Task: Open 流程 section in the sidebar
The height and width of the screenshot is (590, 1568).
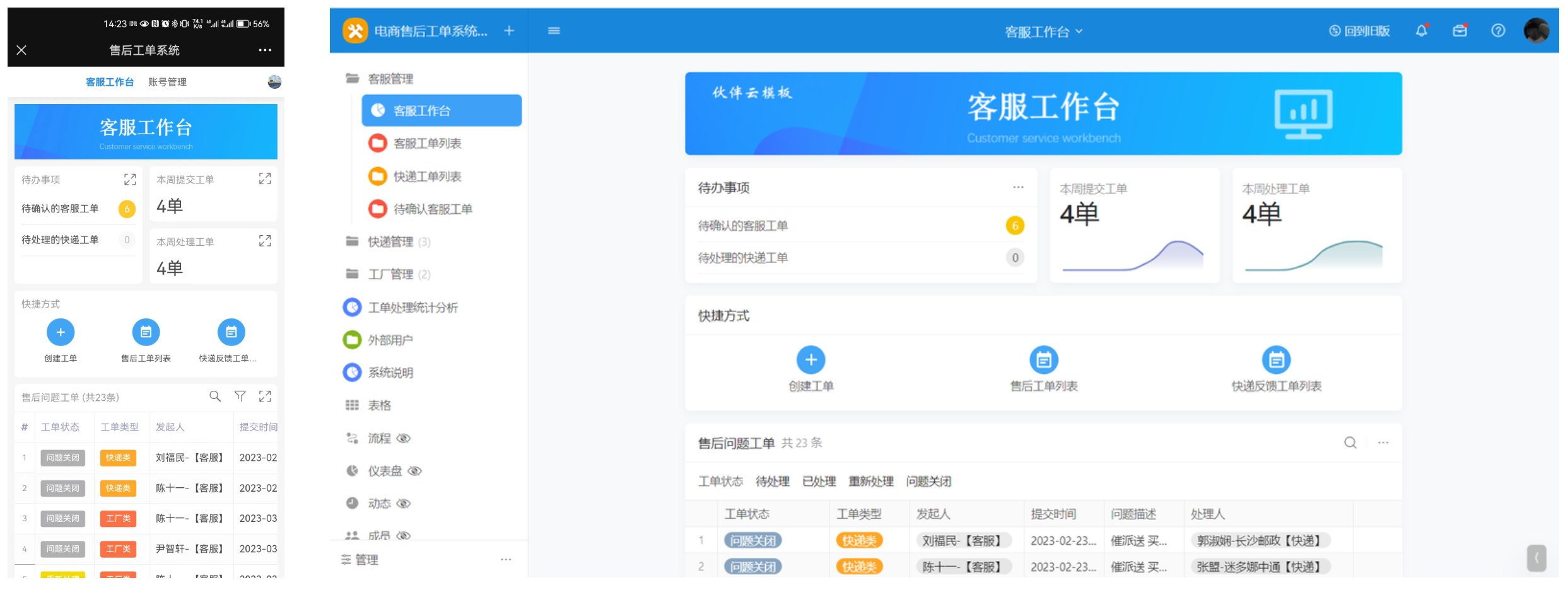Action: (368, 438)
